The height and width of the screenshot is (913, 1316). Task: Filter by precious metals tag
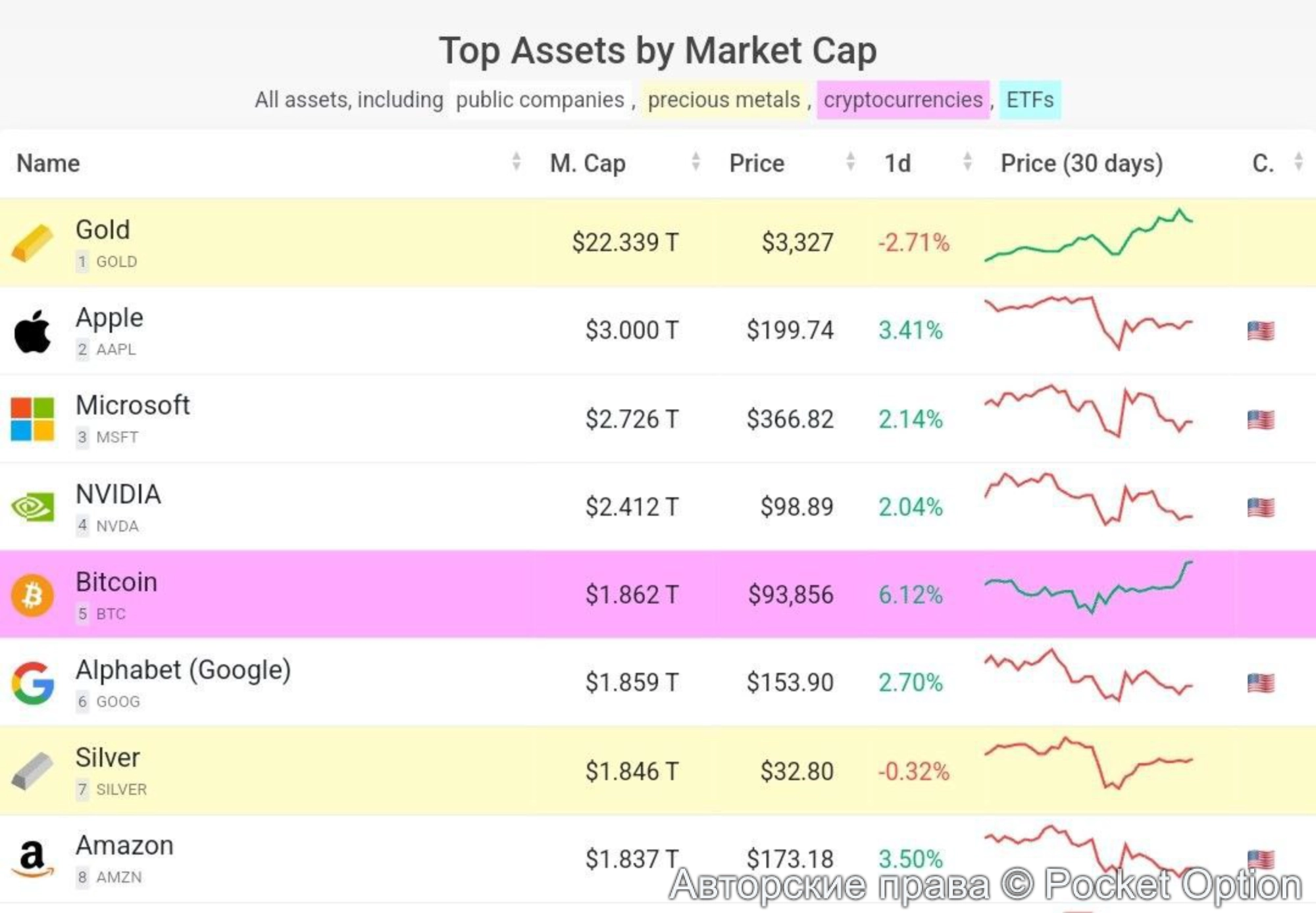tap(724, 100)
